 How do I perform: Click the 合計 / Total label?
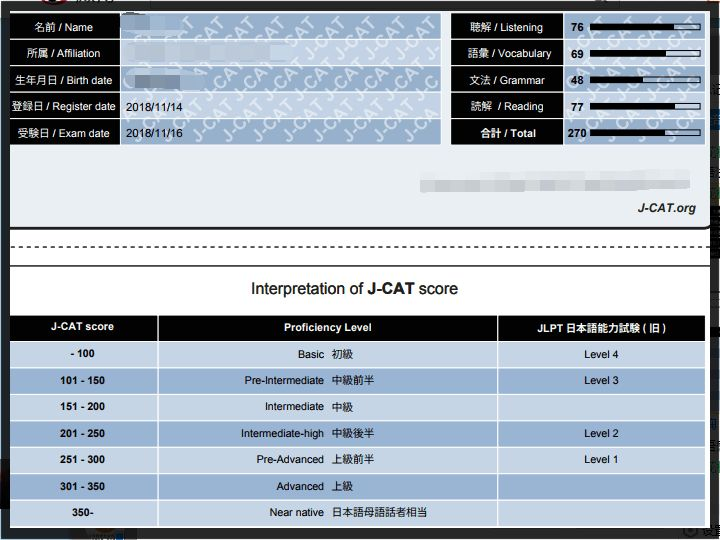click(506, 133)
